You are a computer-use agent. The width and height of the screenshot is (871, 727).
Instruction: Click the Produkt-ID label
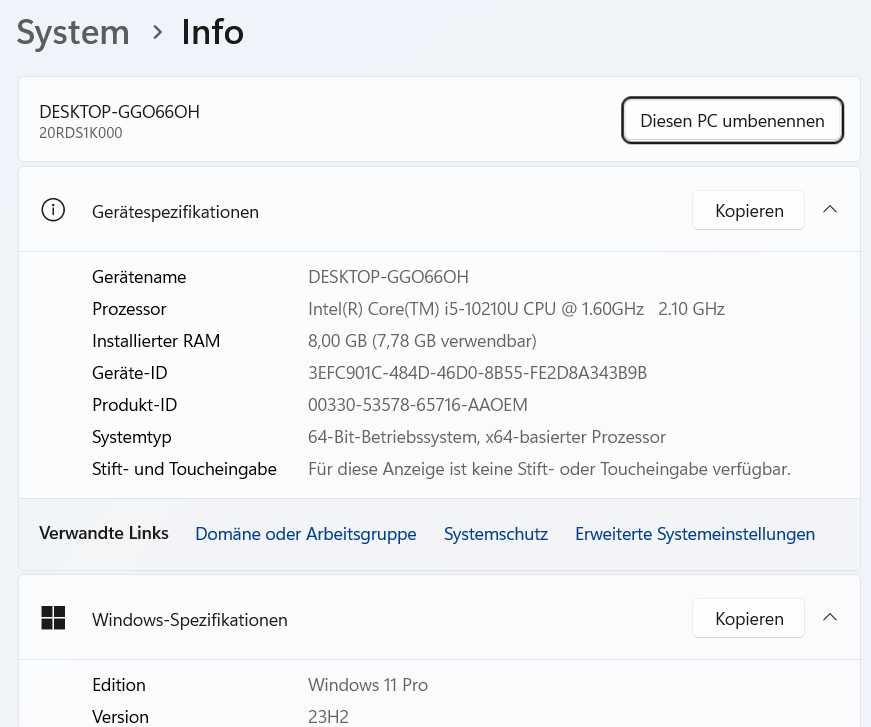134,405
